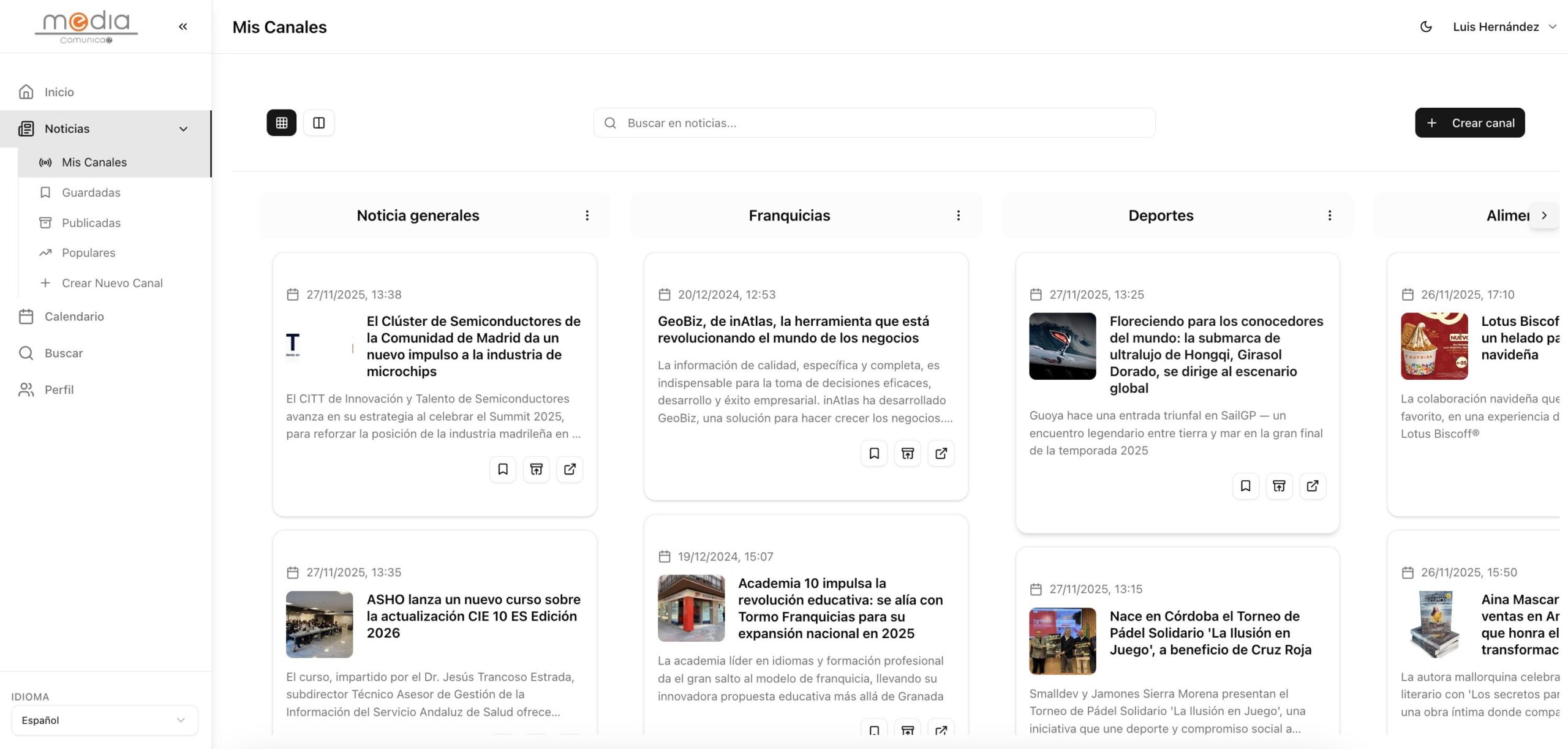Collapse the Noticias menu chevron
The width and height of the screenshot is (1568, 749).
pyautogui.click(x=184, y=129)
